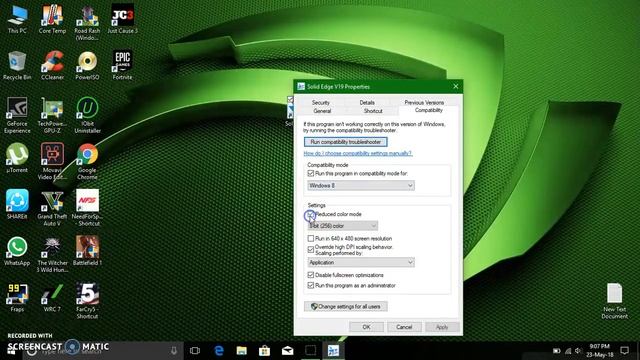Open Microsoft Store taskbar icon
This screenshot has height=360, width=640.
coord(264,350)
